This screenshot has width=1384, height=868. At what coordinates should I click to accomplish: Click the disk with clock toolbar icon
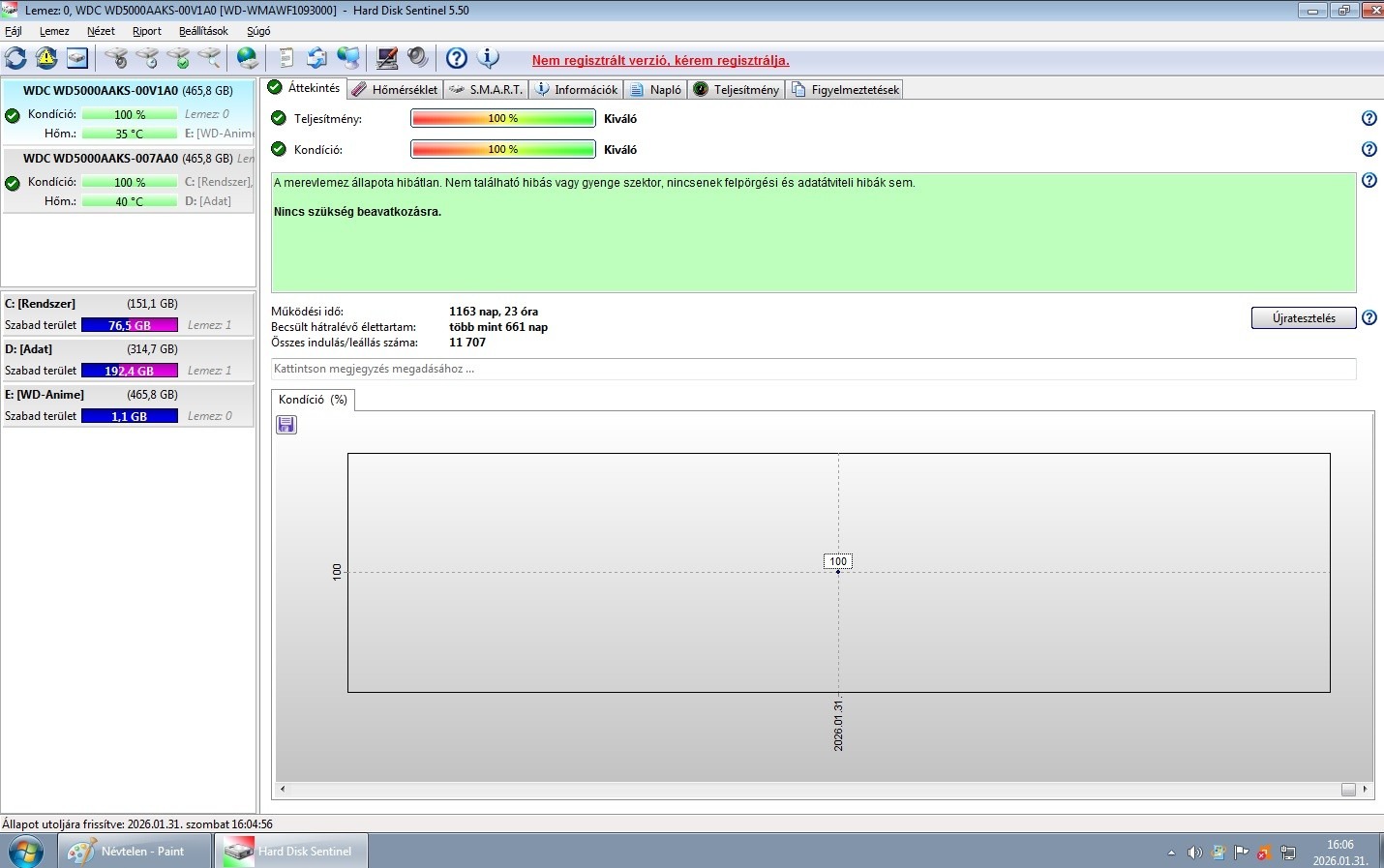147,58
